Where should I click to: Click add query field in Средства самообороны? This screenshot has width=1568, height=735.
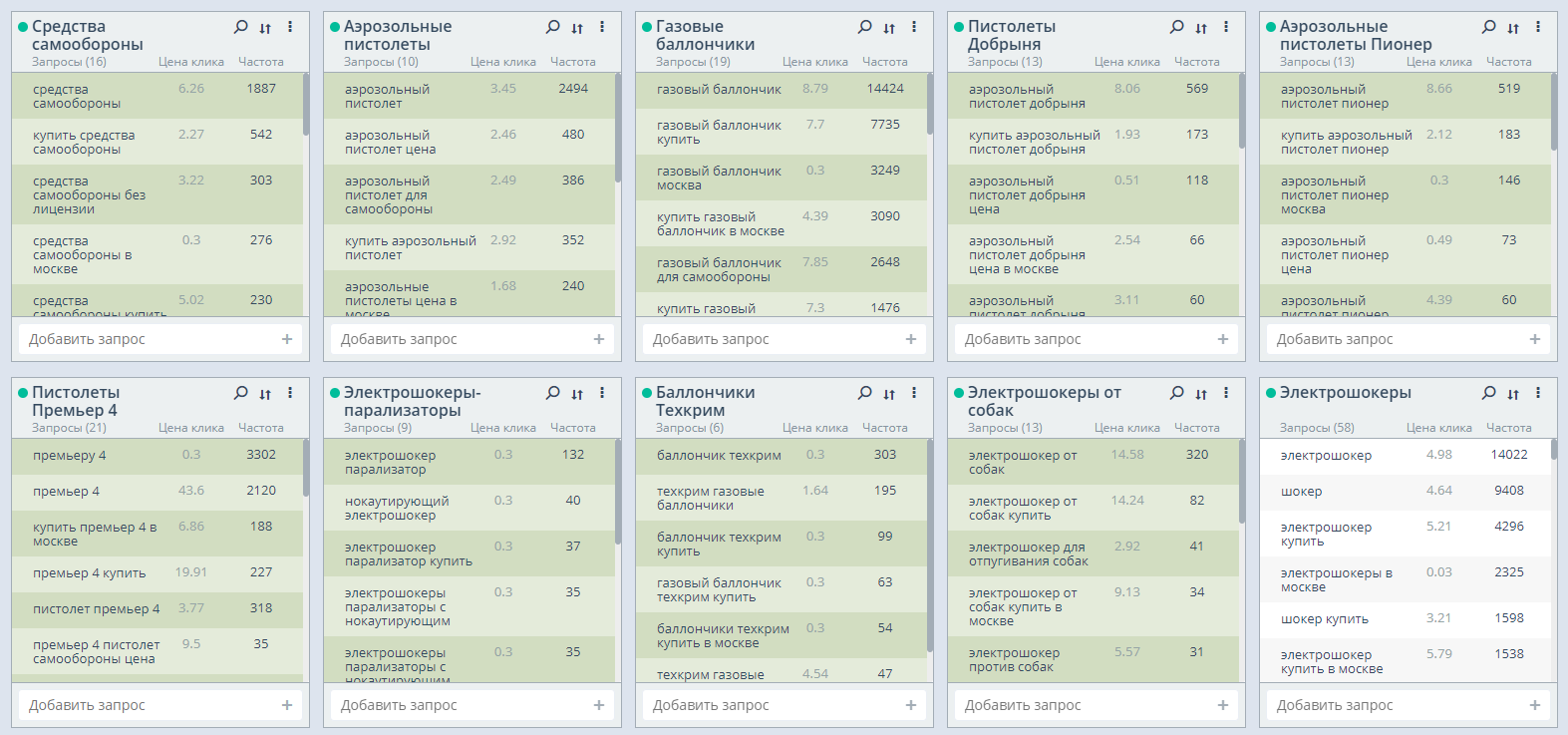(150, 339)
